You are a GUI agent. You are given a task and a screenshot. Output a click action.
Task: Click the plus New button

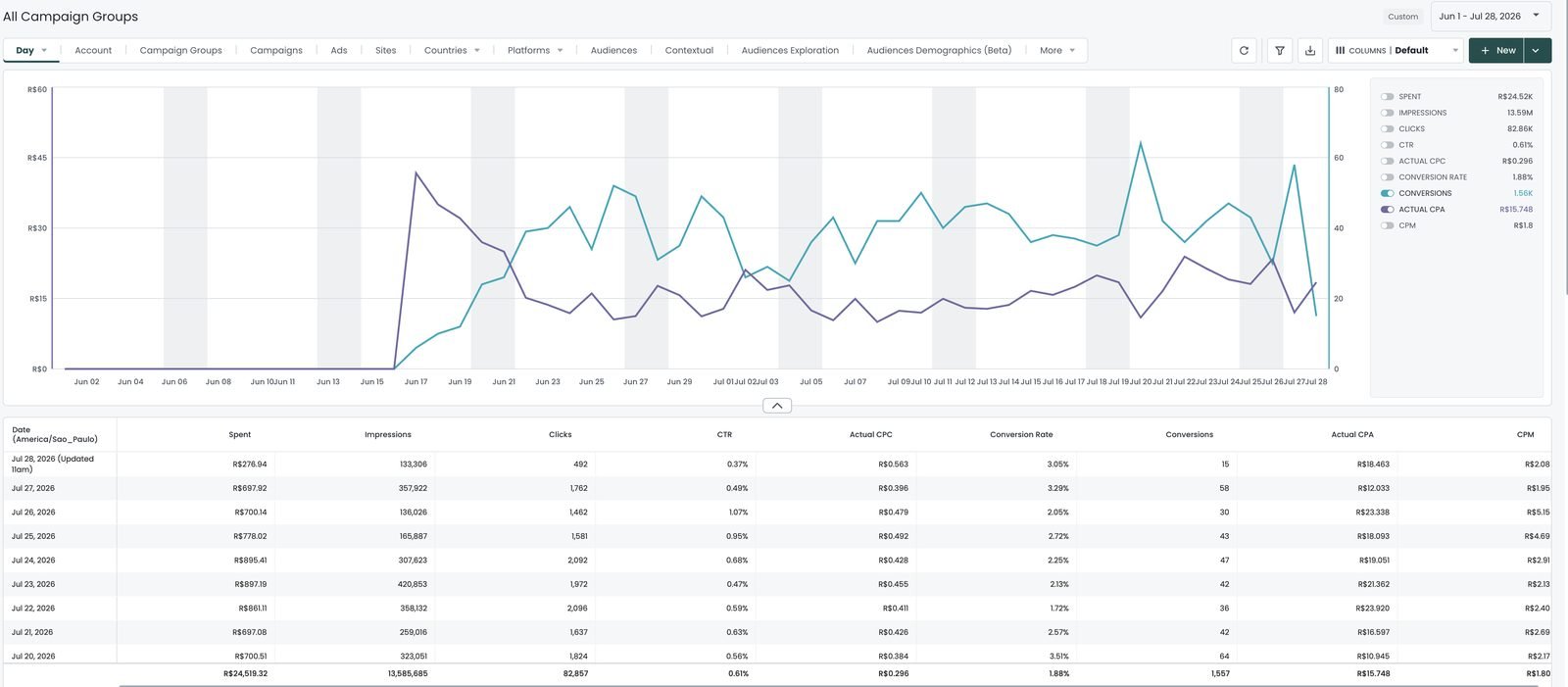[x=1496, y=50]
